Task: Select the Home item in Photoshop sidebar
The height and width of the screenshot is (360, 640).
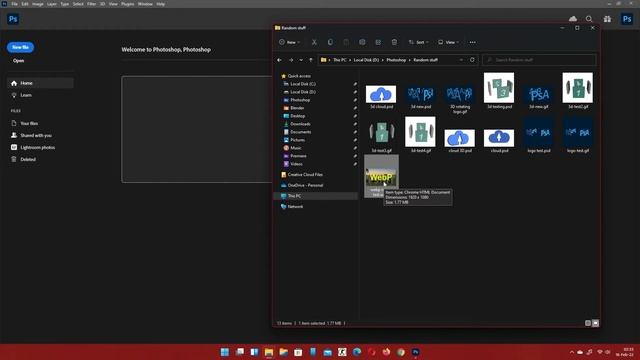Action: pyautogui.click(x=40, y=83)
